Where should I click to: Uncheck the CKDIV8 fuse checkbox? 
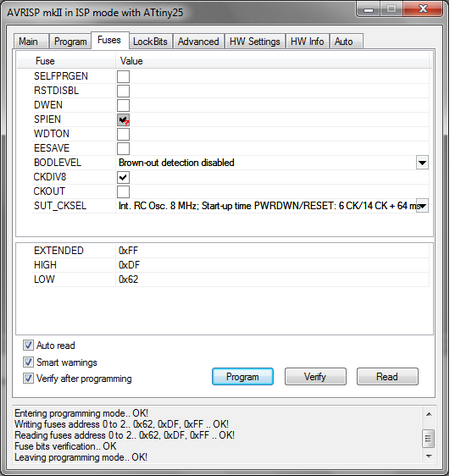(x=123, y=177)
